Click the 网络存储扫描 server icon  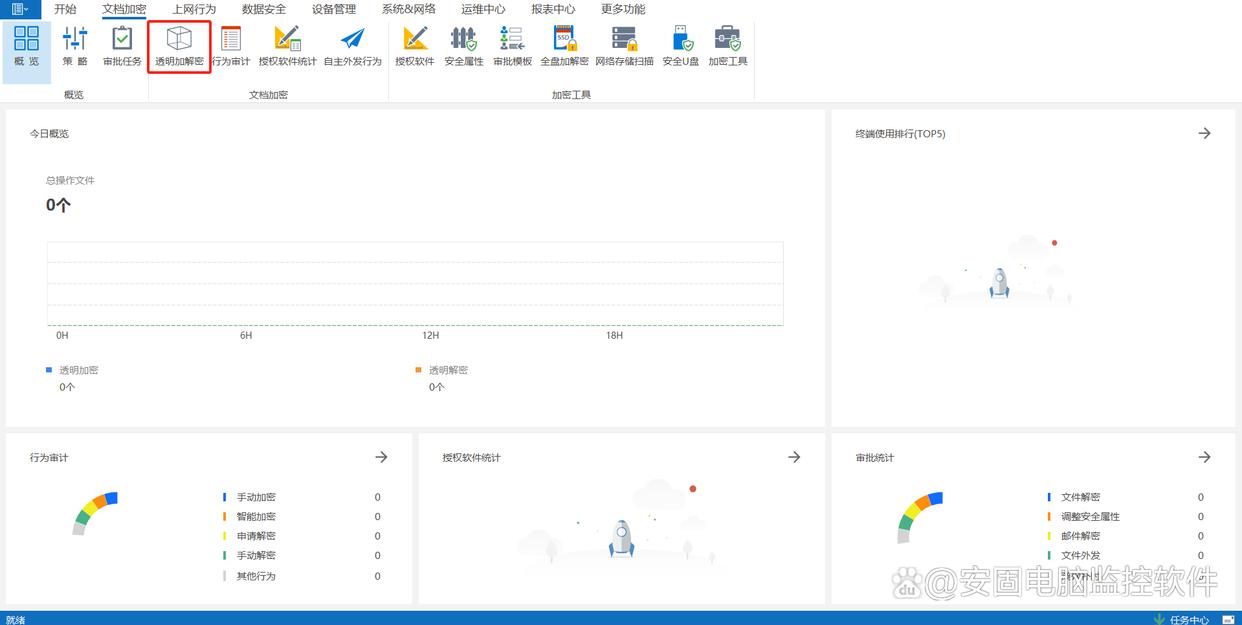pos(624,47)
